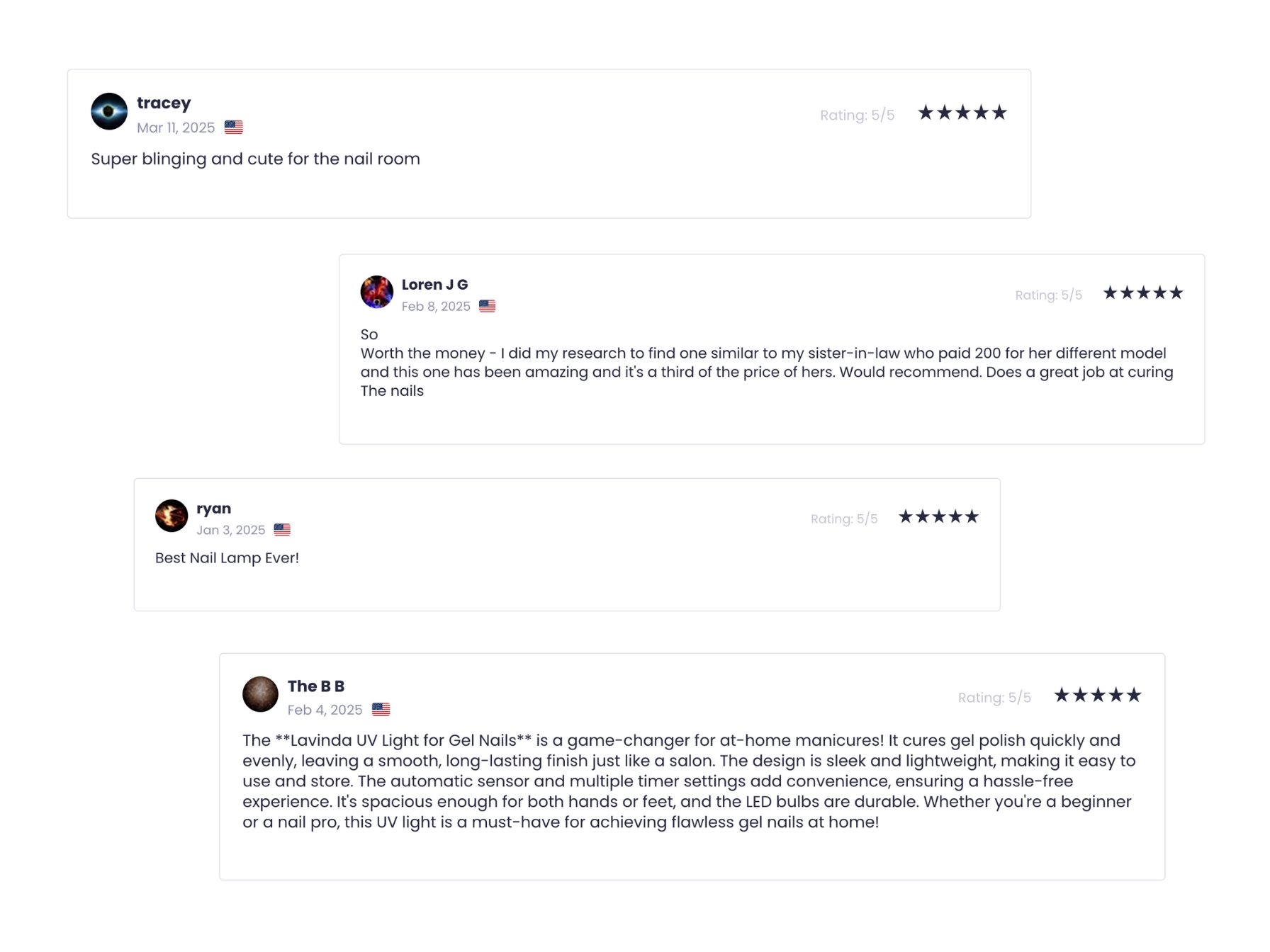Click The B B's profile avatar
This screenshot has width=1270, height=952.
(260, 694)
